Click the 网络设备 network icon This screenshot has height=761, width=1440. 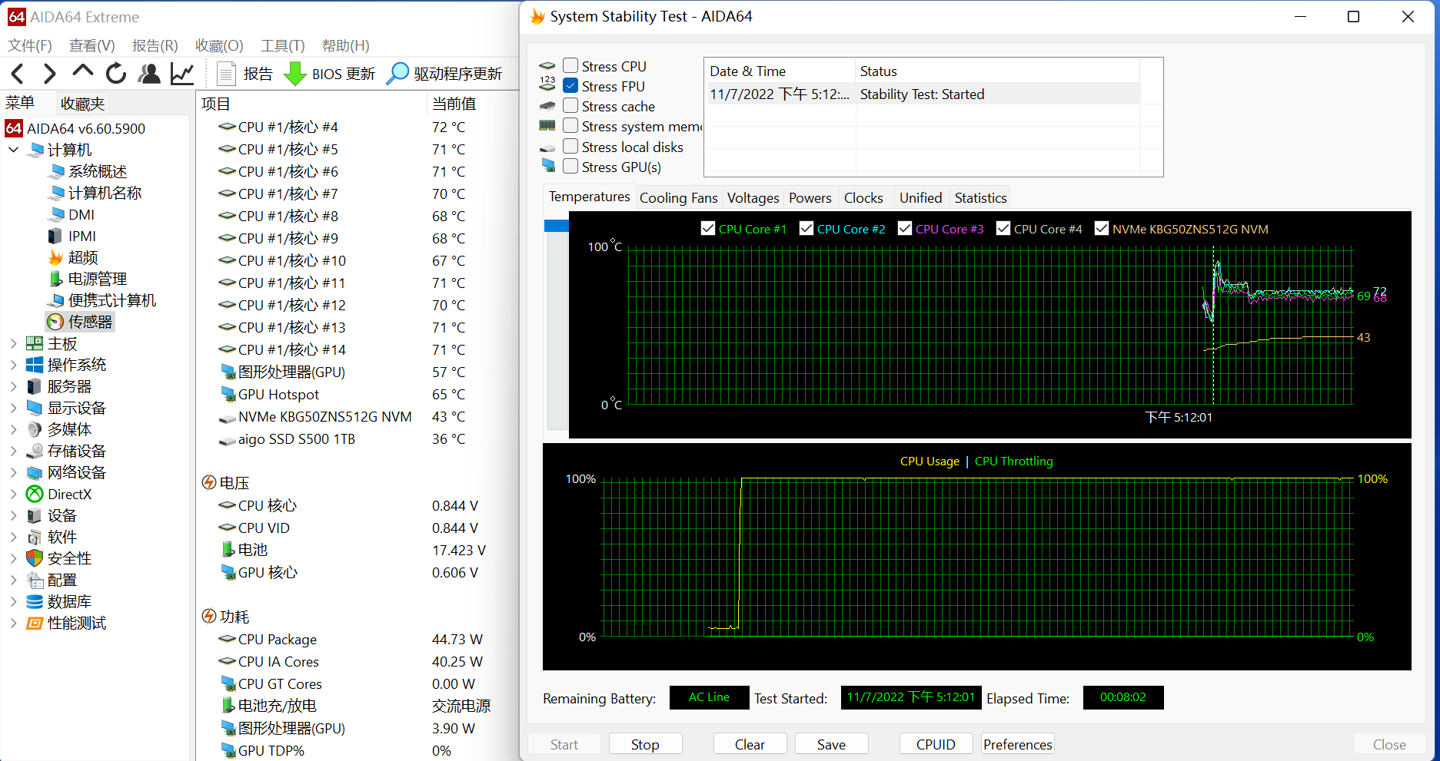(34, 472)
